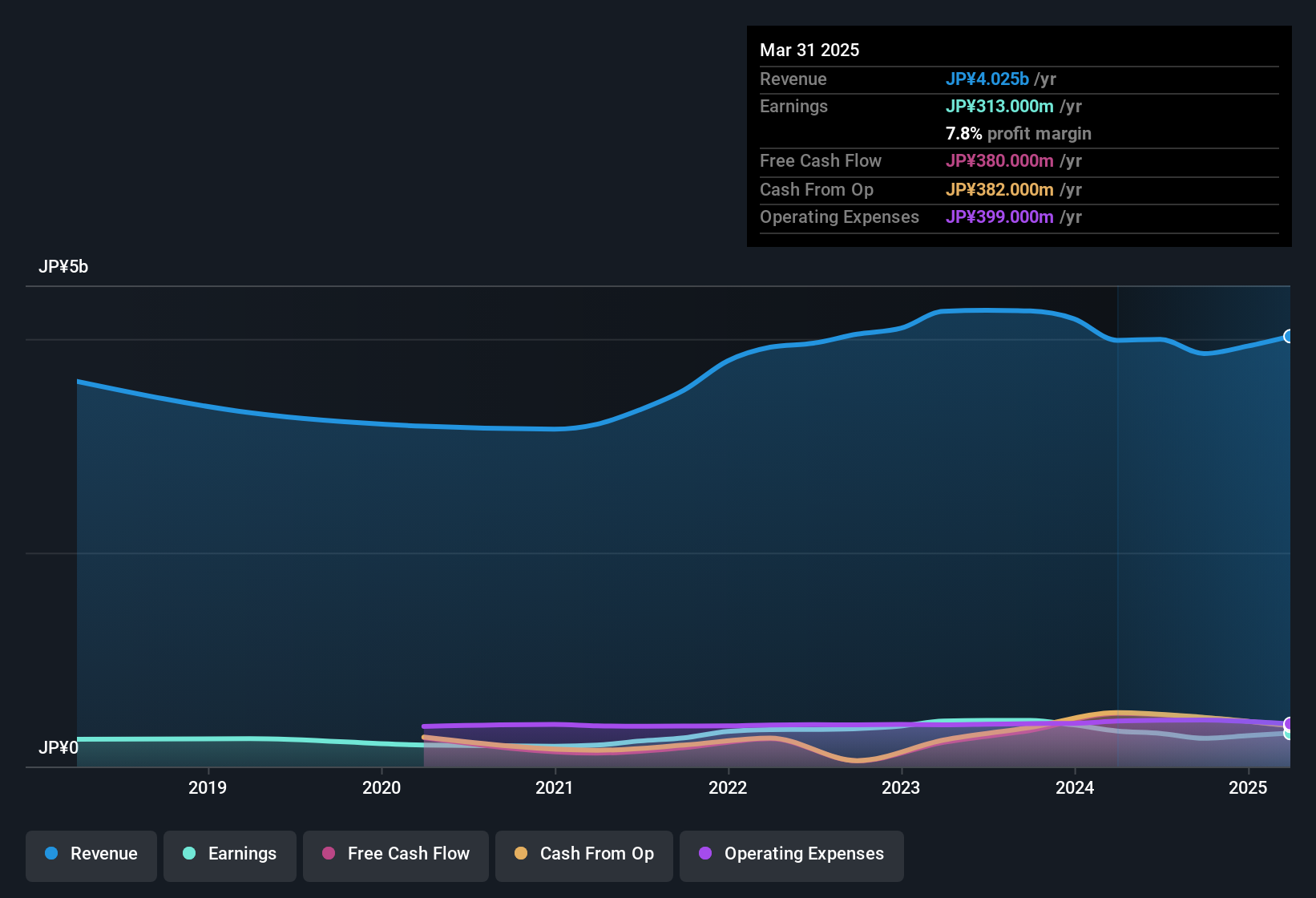Click the JP¥0 y-axis label
This screenshot has width=1316, height=898.
(x=59, y=747)
